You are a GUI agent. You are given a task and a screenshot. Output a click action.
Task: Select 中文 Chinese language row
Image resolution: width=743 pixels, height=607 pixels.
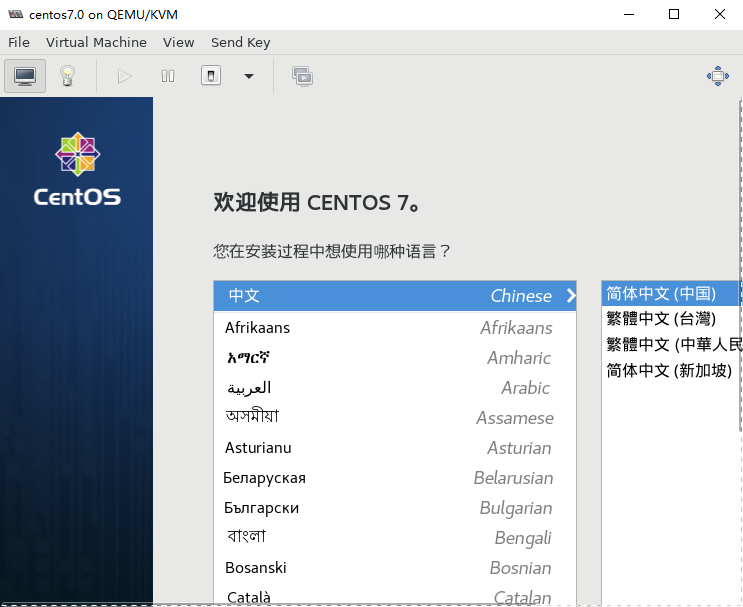pyautogui.click(x=395, y=296)
